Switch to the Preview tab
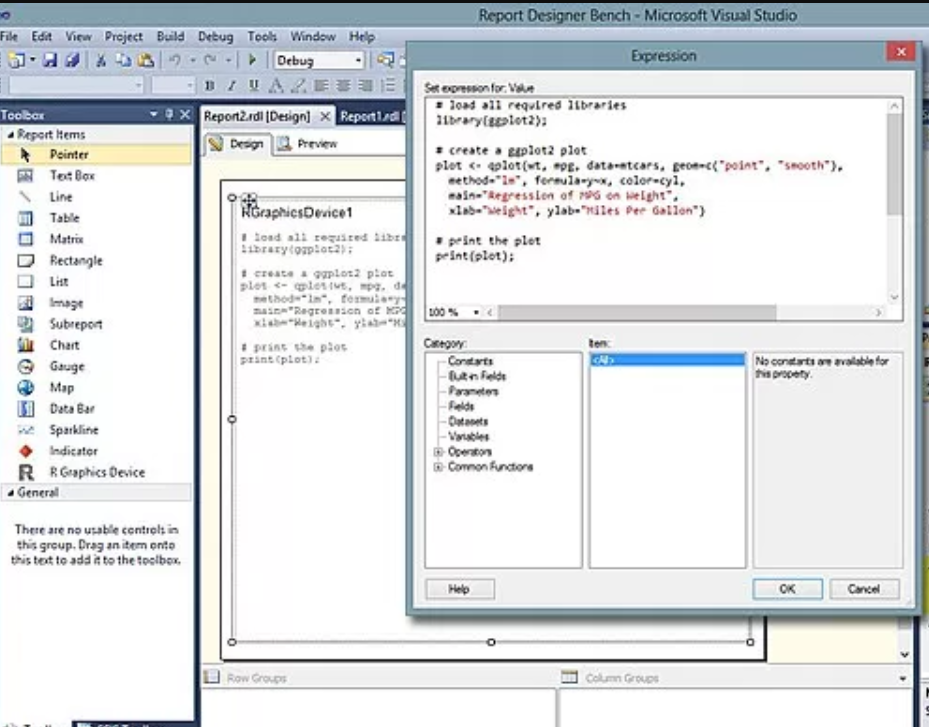 (307, 144)
